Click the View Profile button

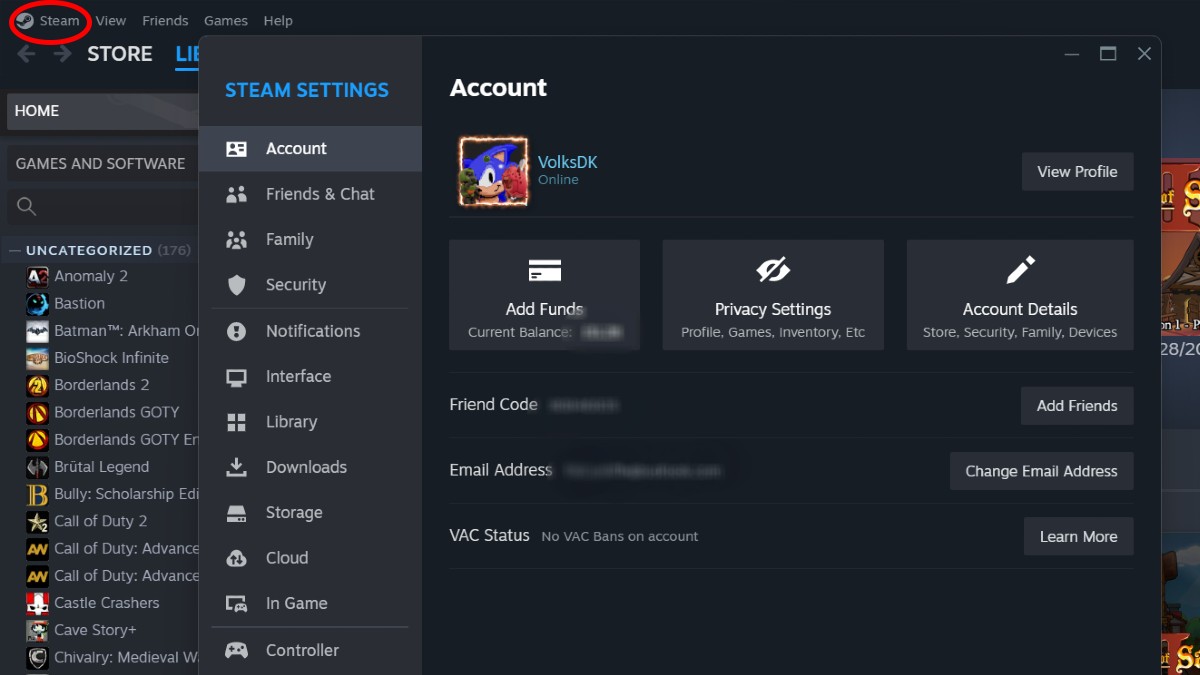click(x=1076, y=171)
